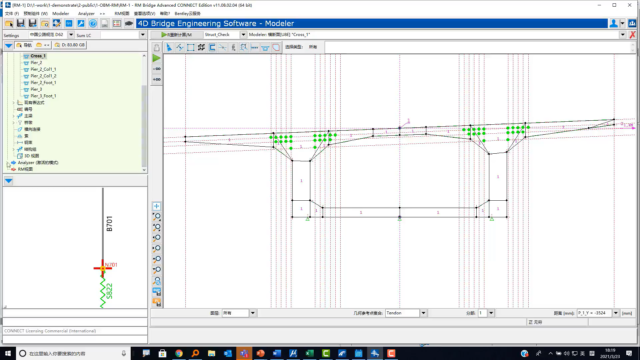Click the Windows taskbar search box
The height and width of the screenshot is (360, 640).
[x=73, y=353]
